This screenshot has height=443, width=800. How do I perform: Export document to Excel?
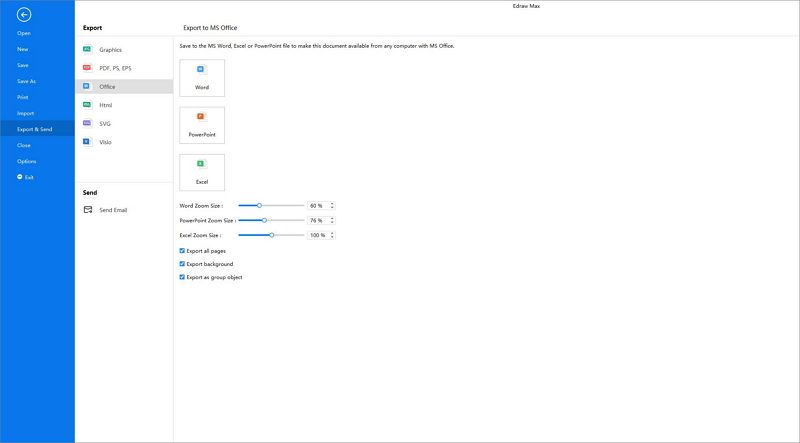point(202,173)
